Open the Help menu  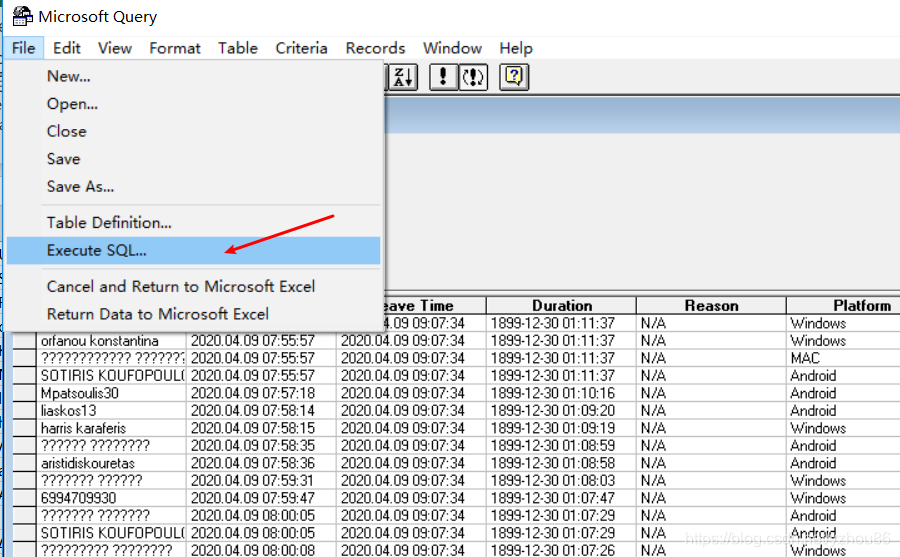coord(516,48)
